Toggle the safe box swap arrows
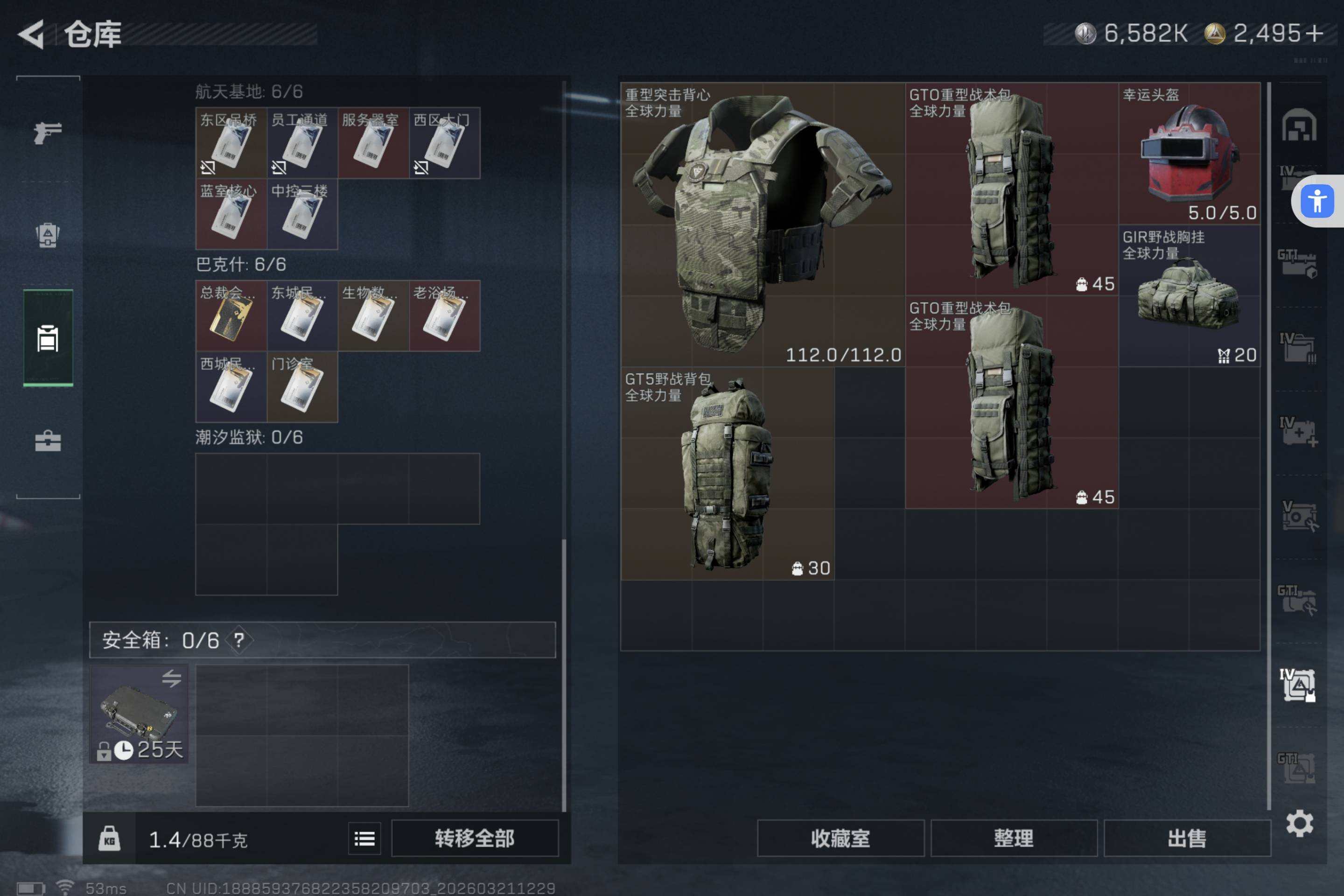The width and height of the screenshot is (1344, 896). click(171, 678)
